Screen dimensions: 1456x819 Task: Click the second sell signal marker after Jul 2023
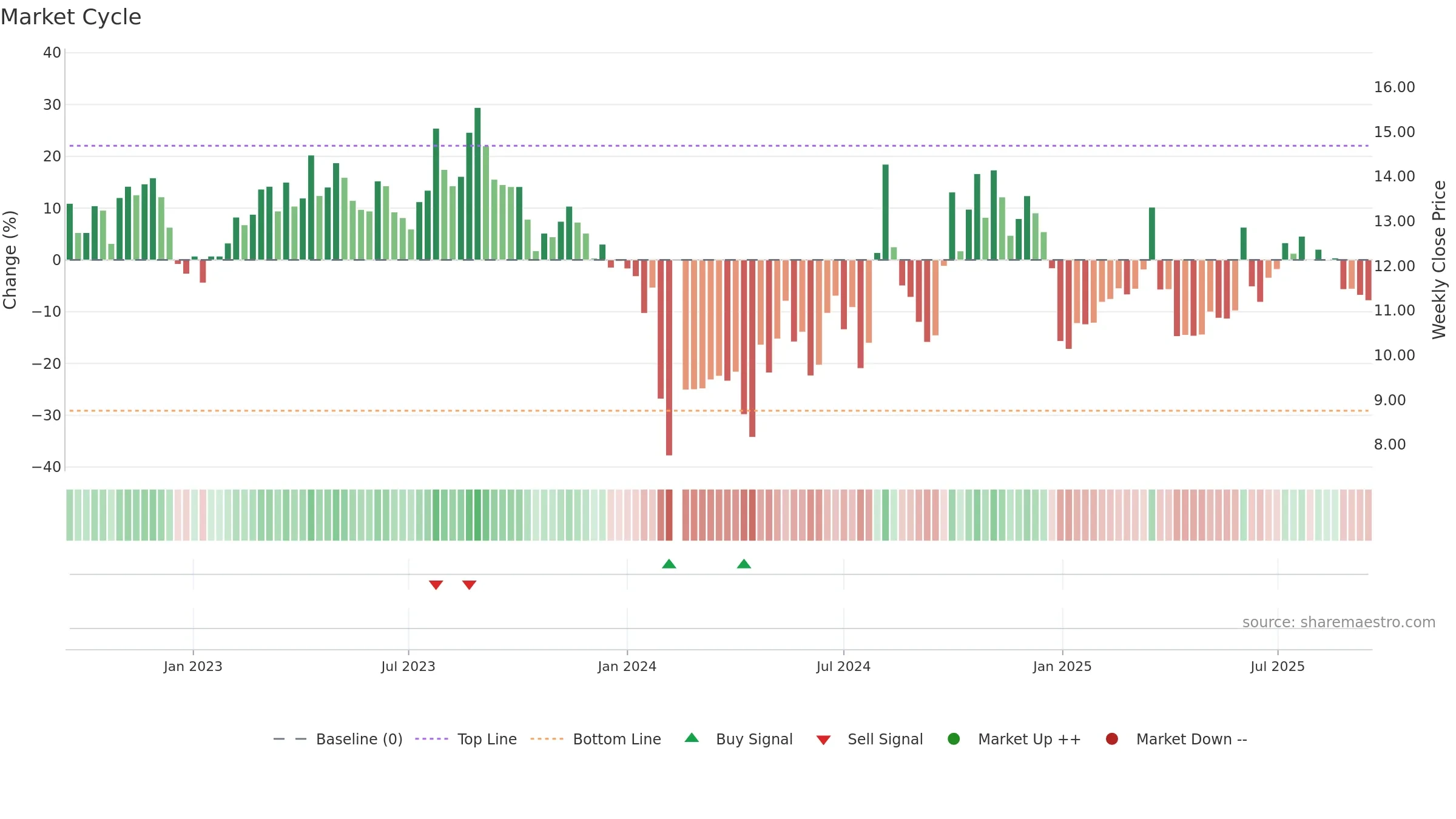pyautogui.click(x=469, y=585)
